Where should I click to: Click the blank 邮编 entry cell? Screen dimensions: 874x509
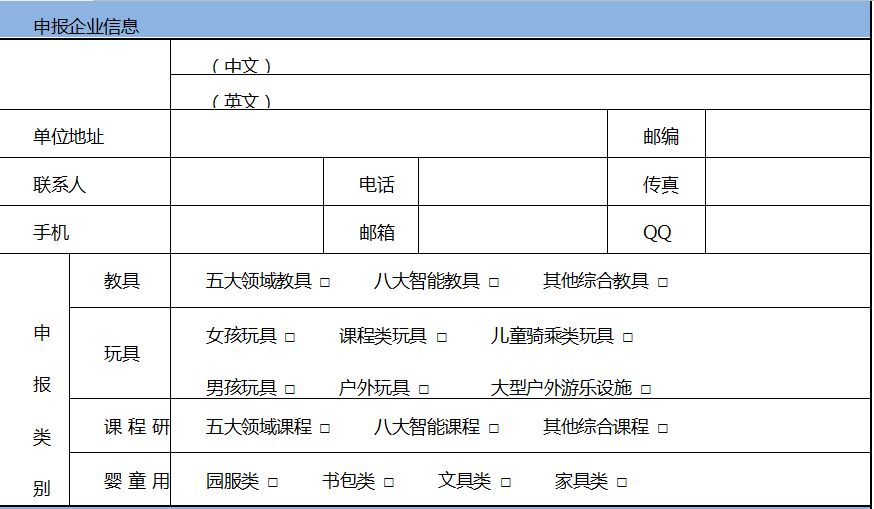pos(787,134)
